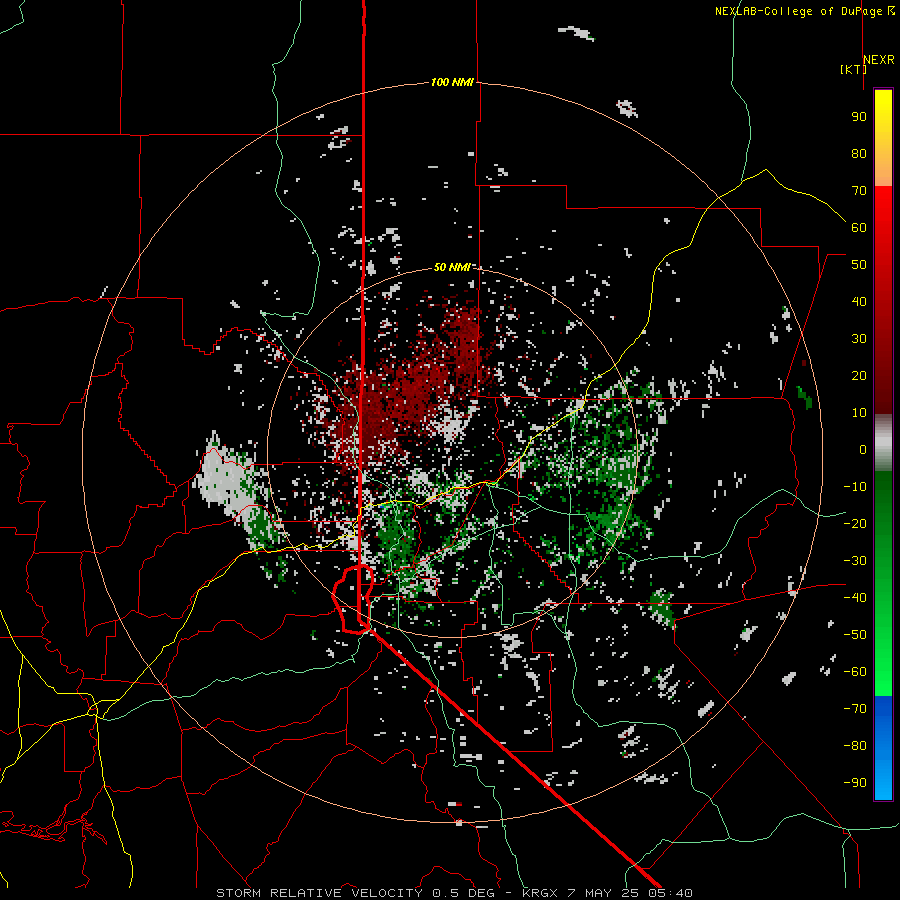Click the 50 value on the color scale
Image resolution: width=900 pixels, height=900 pixels.
859,265
